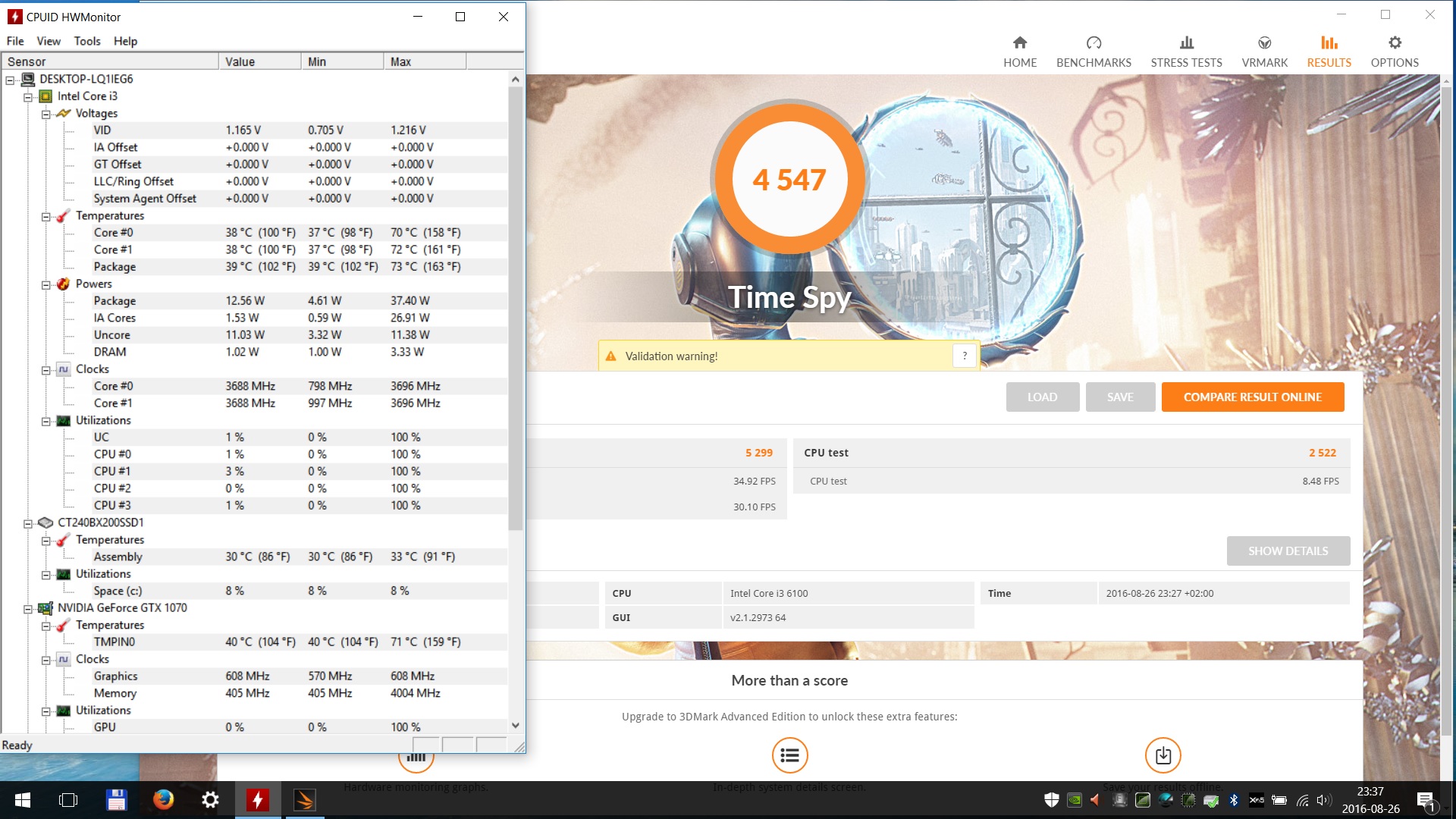Open the VRMARK tab in 3DMark

[x=1264, y=52]
